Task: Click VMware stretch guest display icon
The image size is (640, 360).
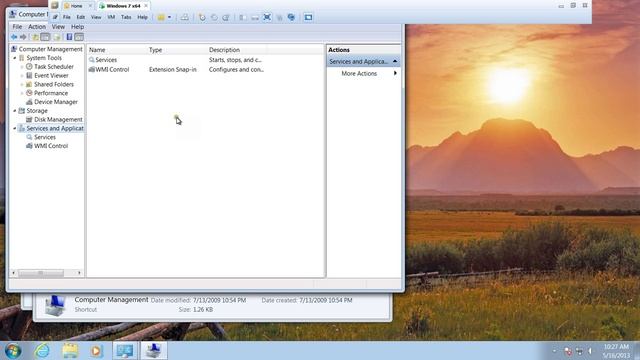Action: 308,17
